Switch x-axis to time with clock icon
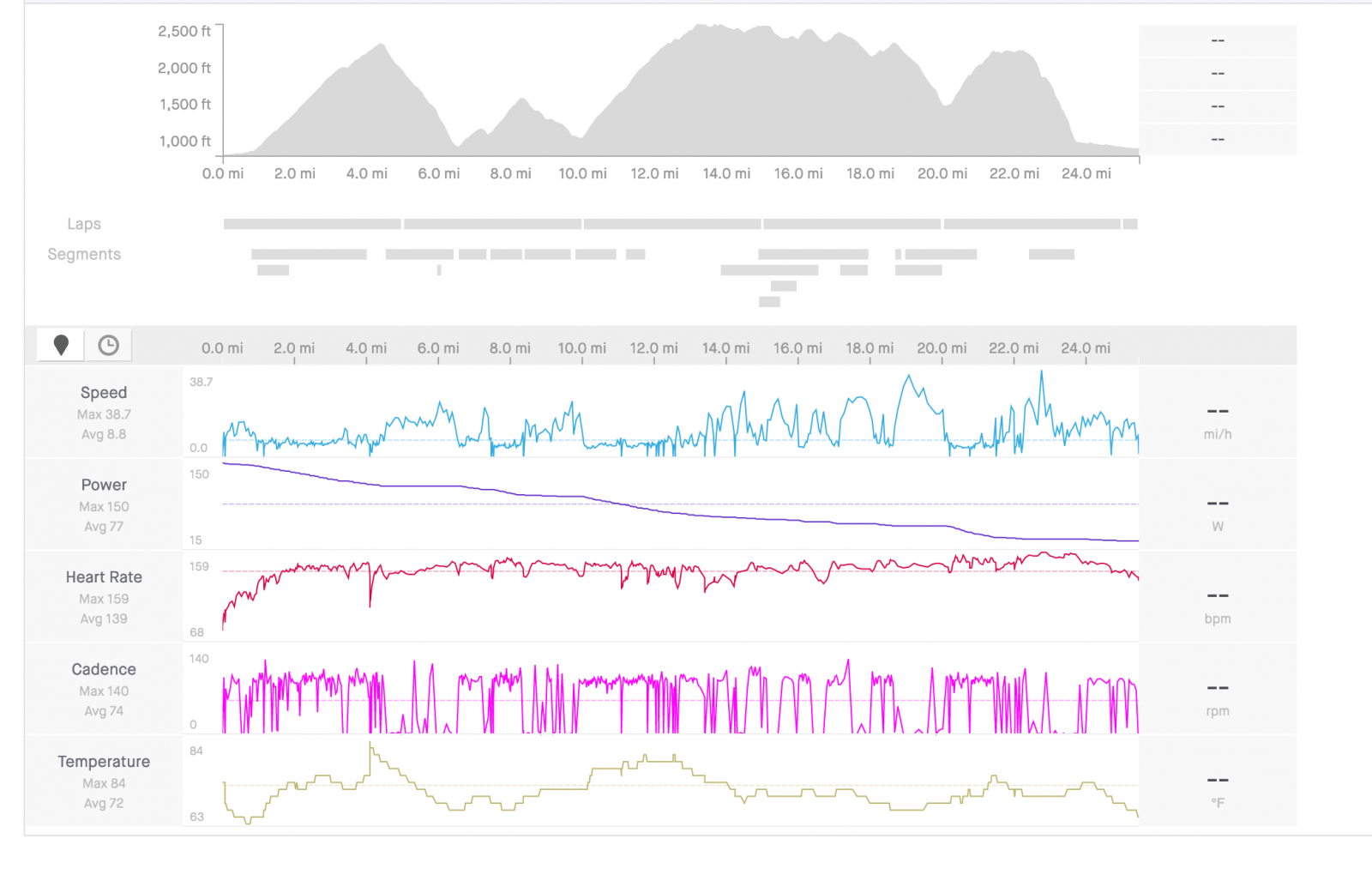 click(x=108, y=345)
